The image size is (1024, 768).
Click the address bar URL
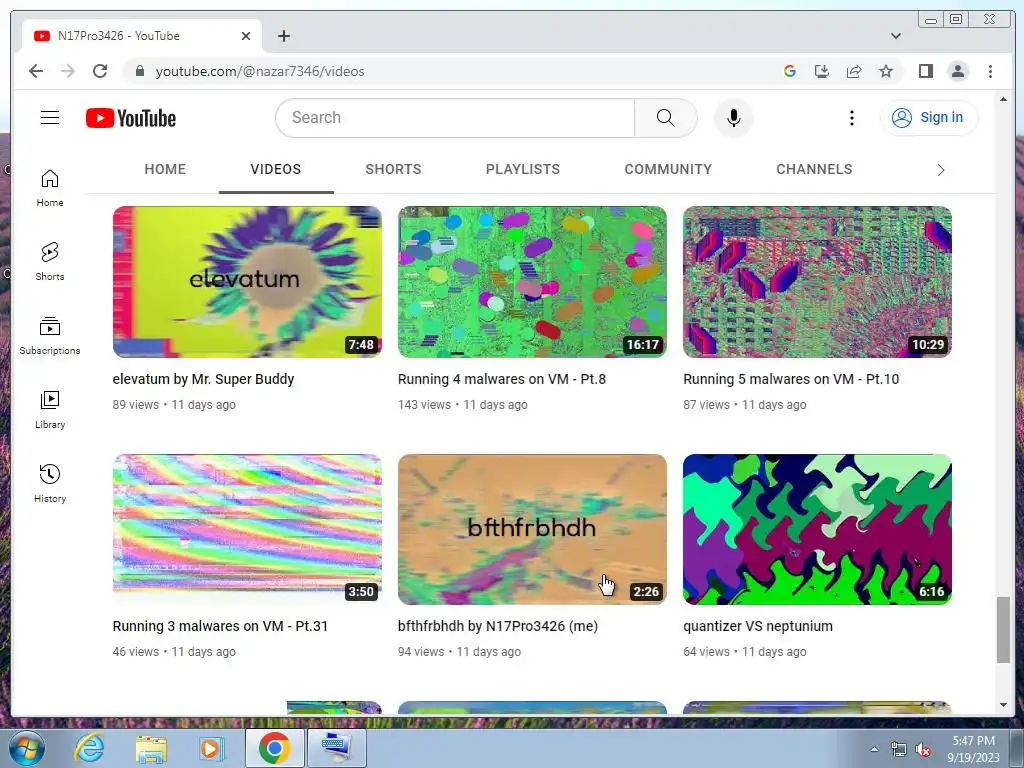pyautogui.click(x=260, y=71)
